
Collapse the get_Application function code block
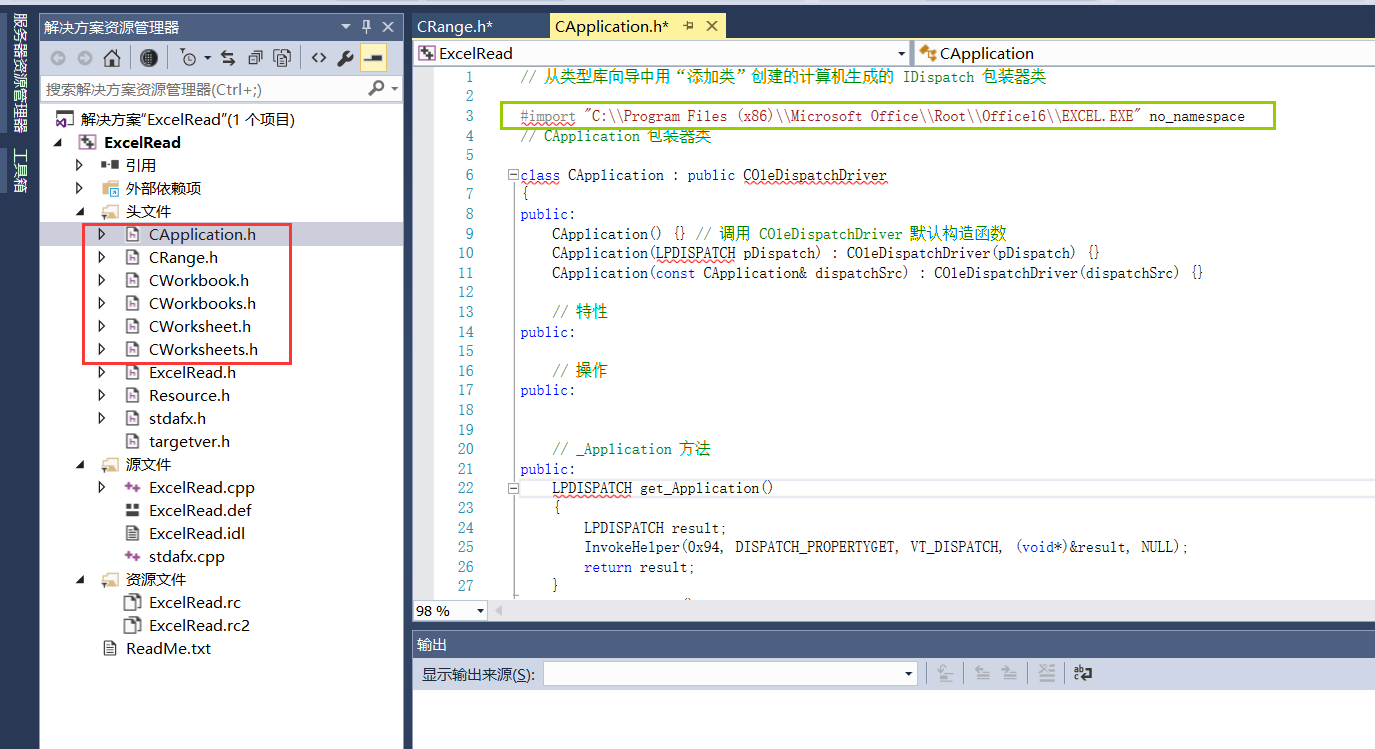click(x=513, y=488)
